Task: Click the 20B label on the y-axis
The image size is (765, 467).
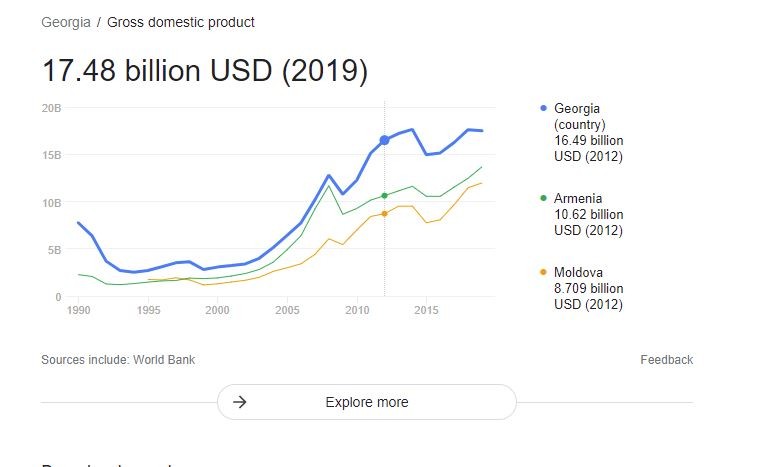Action: coord(52,108)
